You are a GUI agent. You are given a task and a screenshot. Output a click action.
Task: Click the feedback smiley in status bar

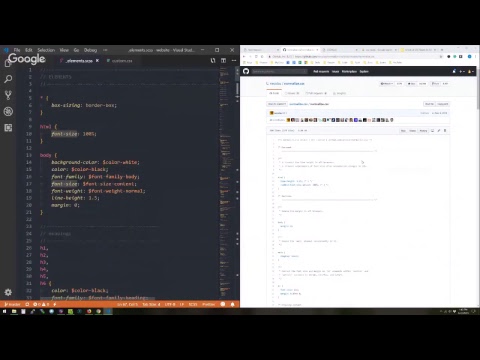point(223,304)
